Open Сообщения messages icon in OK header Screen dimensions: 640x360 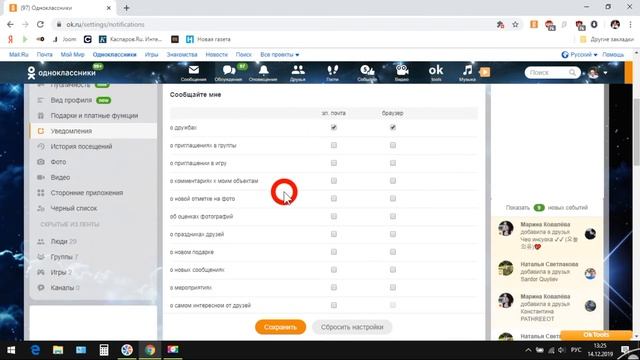tap(193, 73)
